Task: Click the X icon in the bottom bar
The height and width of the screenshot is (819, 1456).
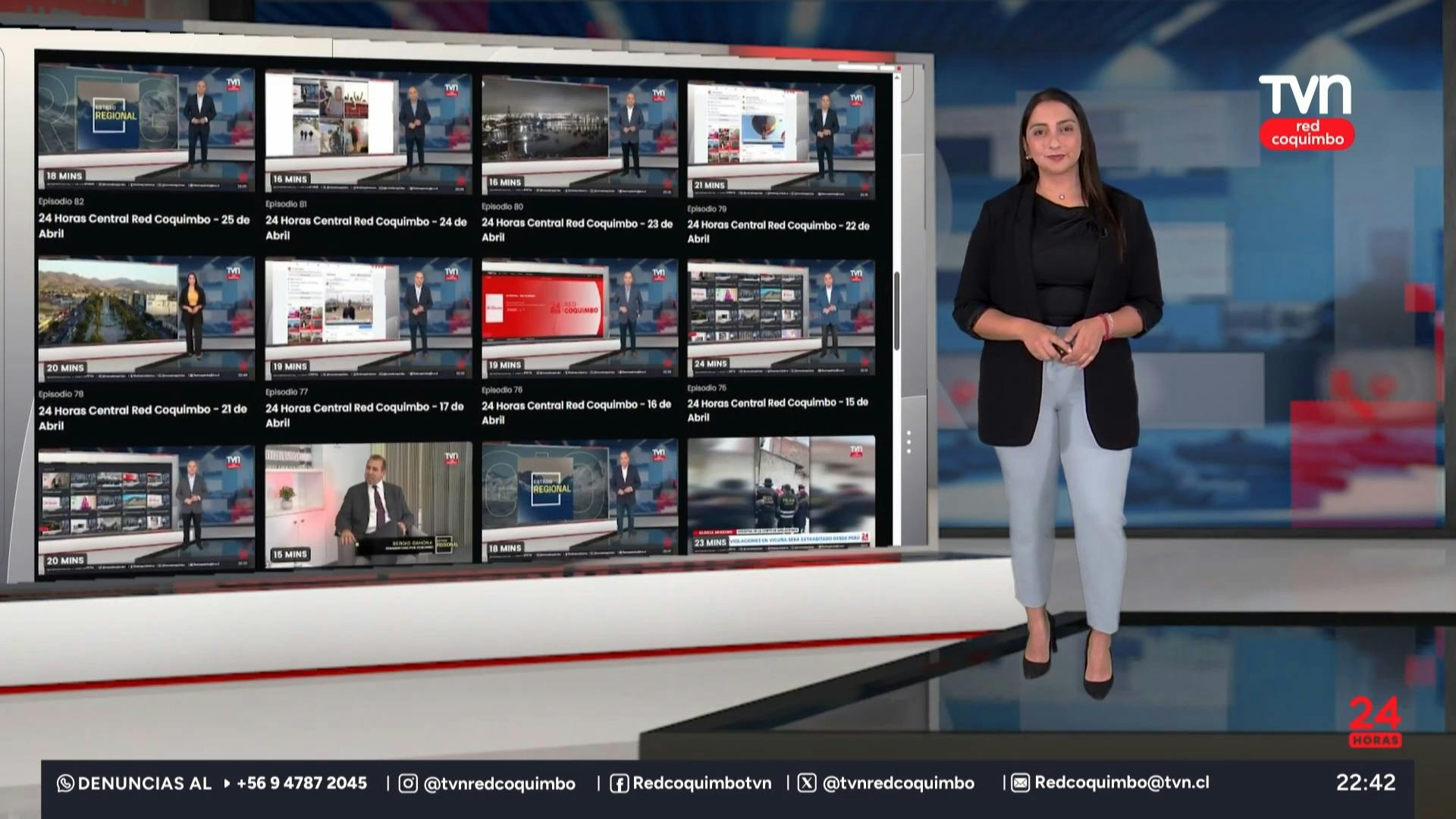Action: click(807, 783)
